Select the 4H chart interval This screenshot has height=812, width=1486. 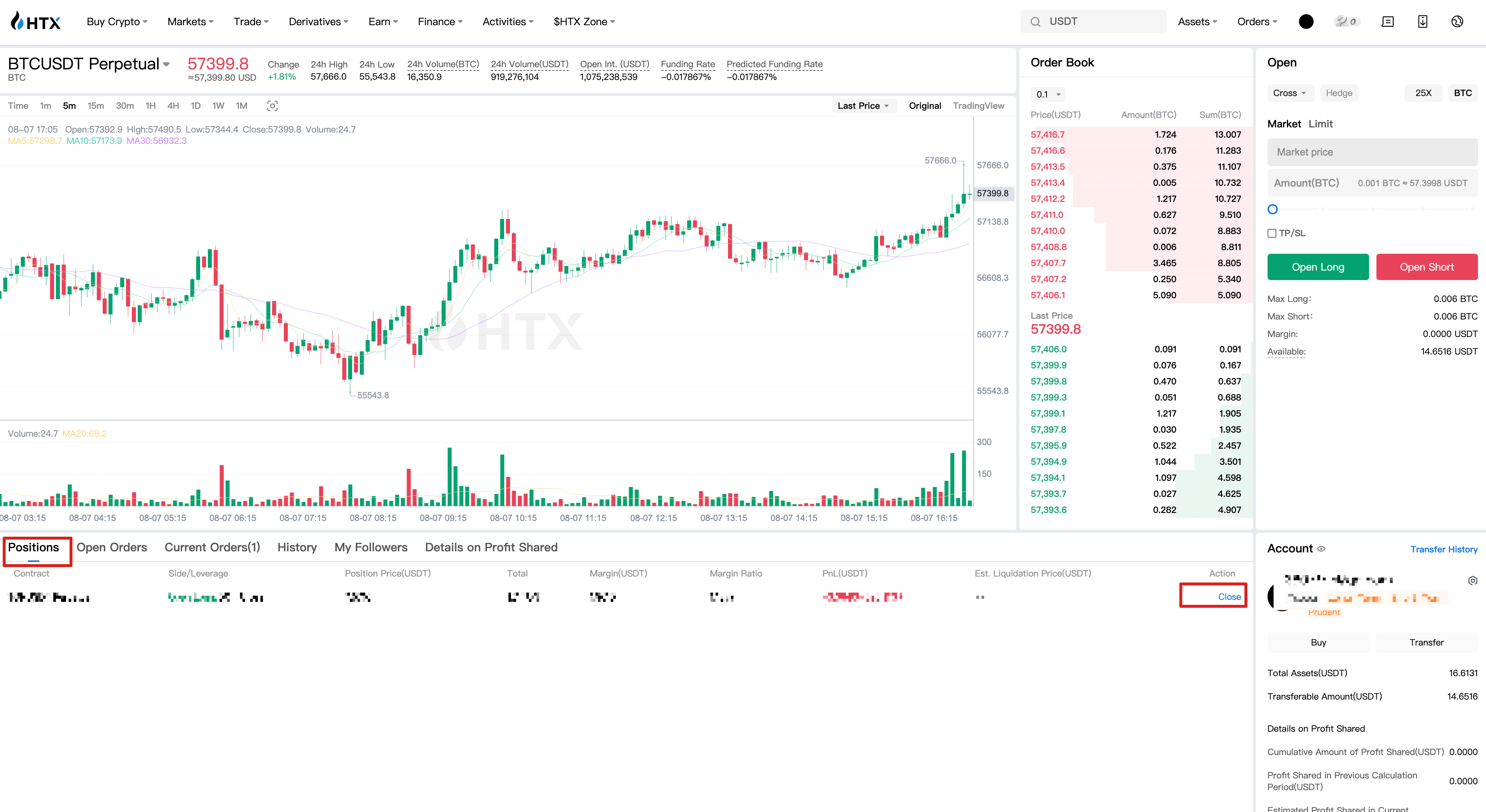click(173, 106)
